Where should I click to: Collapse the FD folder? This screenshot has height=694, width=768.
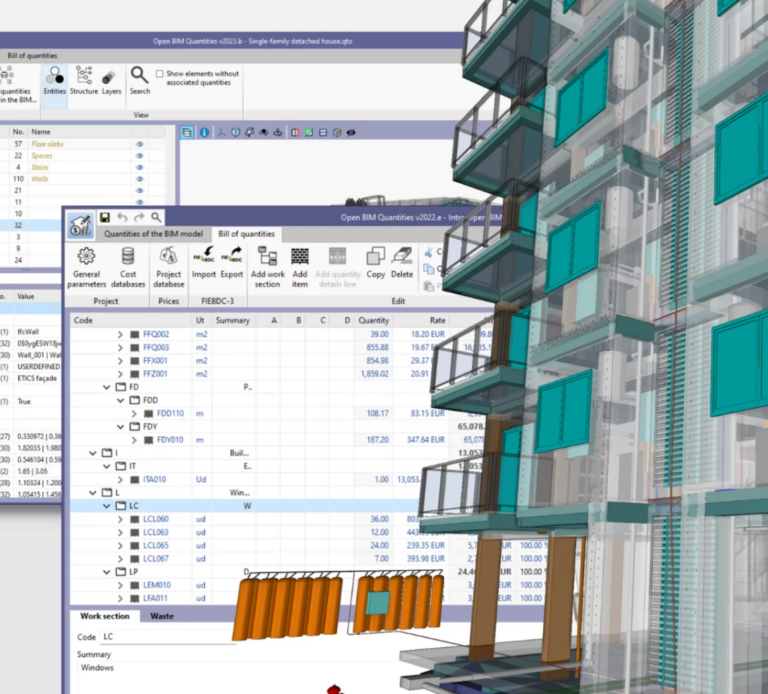click(x=107, y=386)
